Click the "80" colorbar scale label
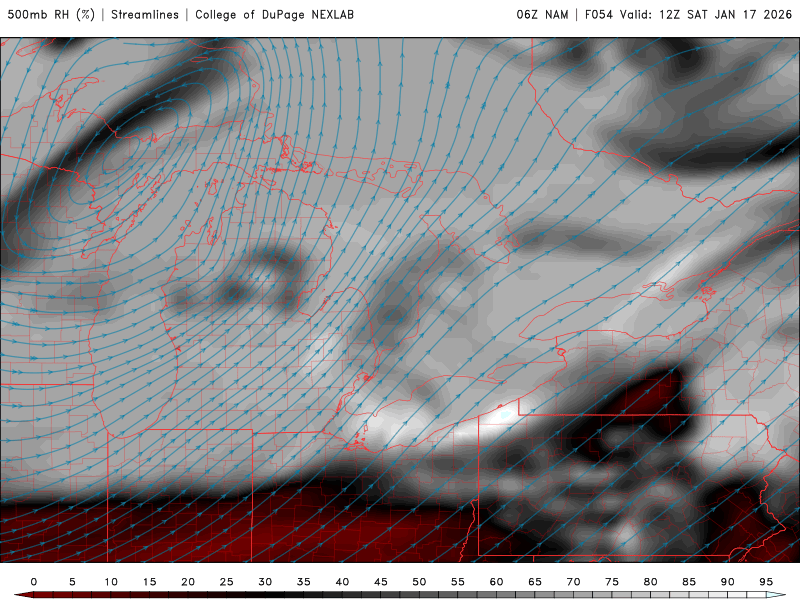The image size is (800, 600). click(x=651, y=582)
